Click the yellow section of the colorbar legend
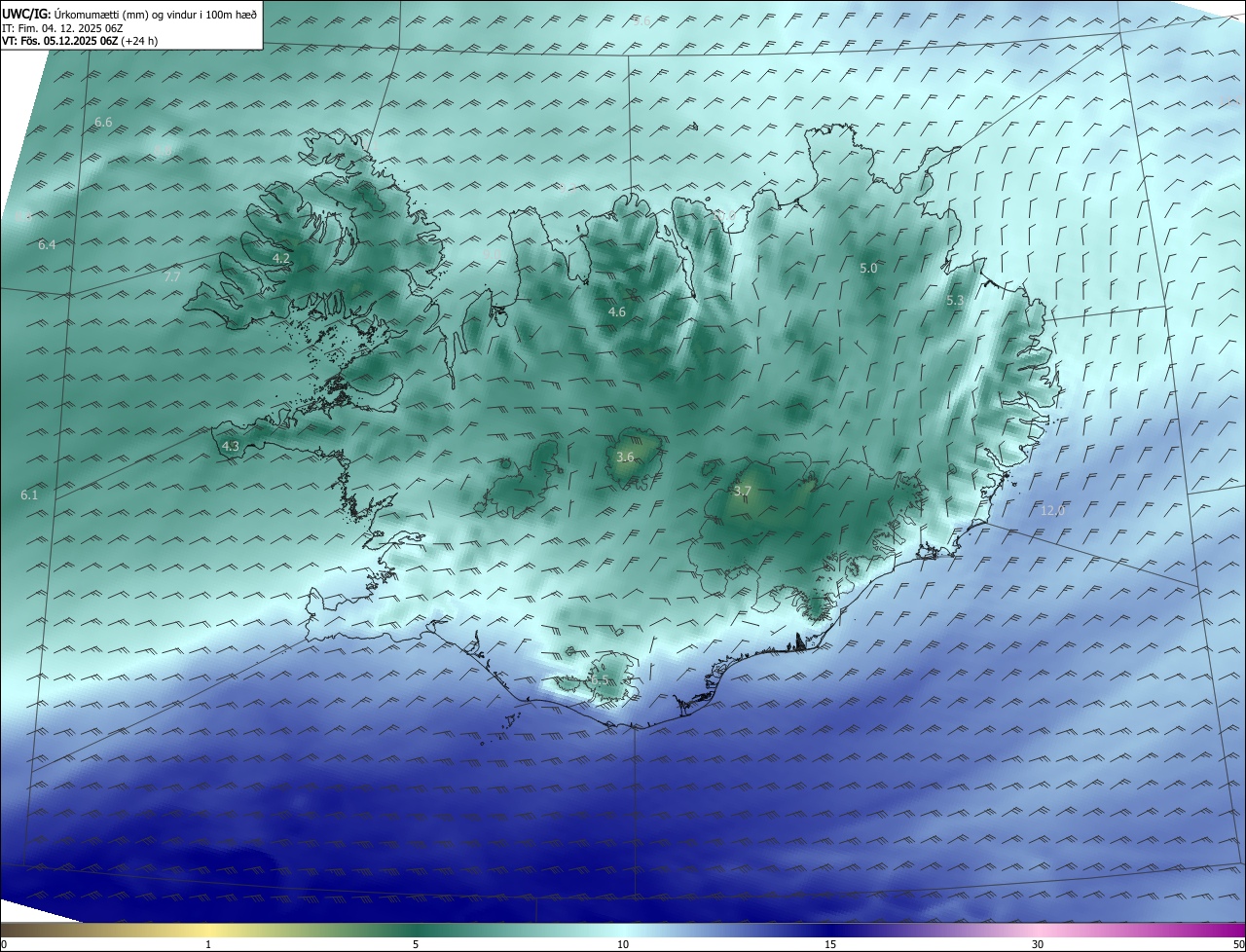 [208, 930]
